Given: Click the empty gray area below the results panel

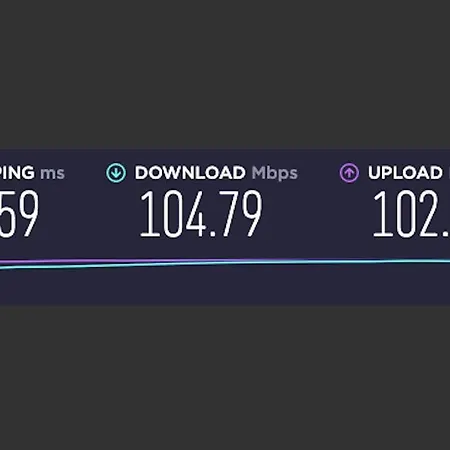Looking at the screenshot, I should (x=225, y=378).
